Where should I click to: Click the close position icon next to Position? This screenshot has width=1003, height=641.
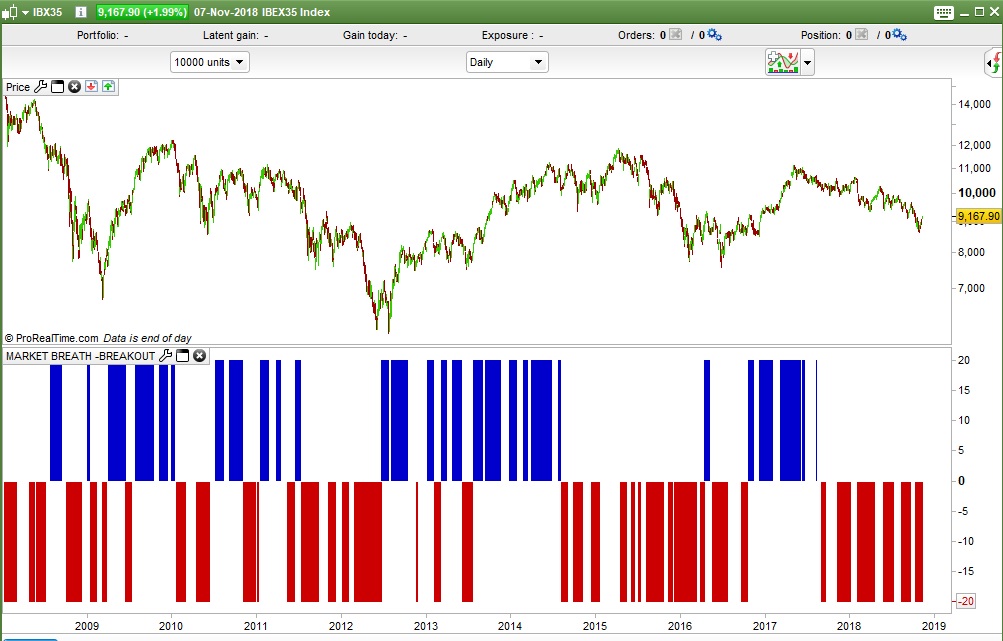pyautogui.click(x=862, y=35)
